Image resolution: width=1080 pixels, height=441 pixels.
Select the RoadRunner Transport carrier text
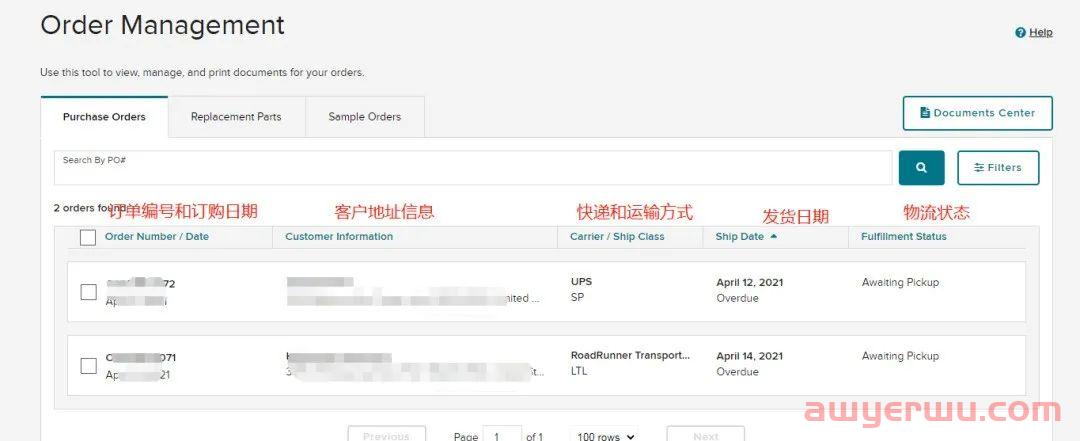(x=630, y=356)
